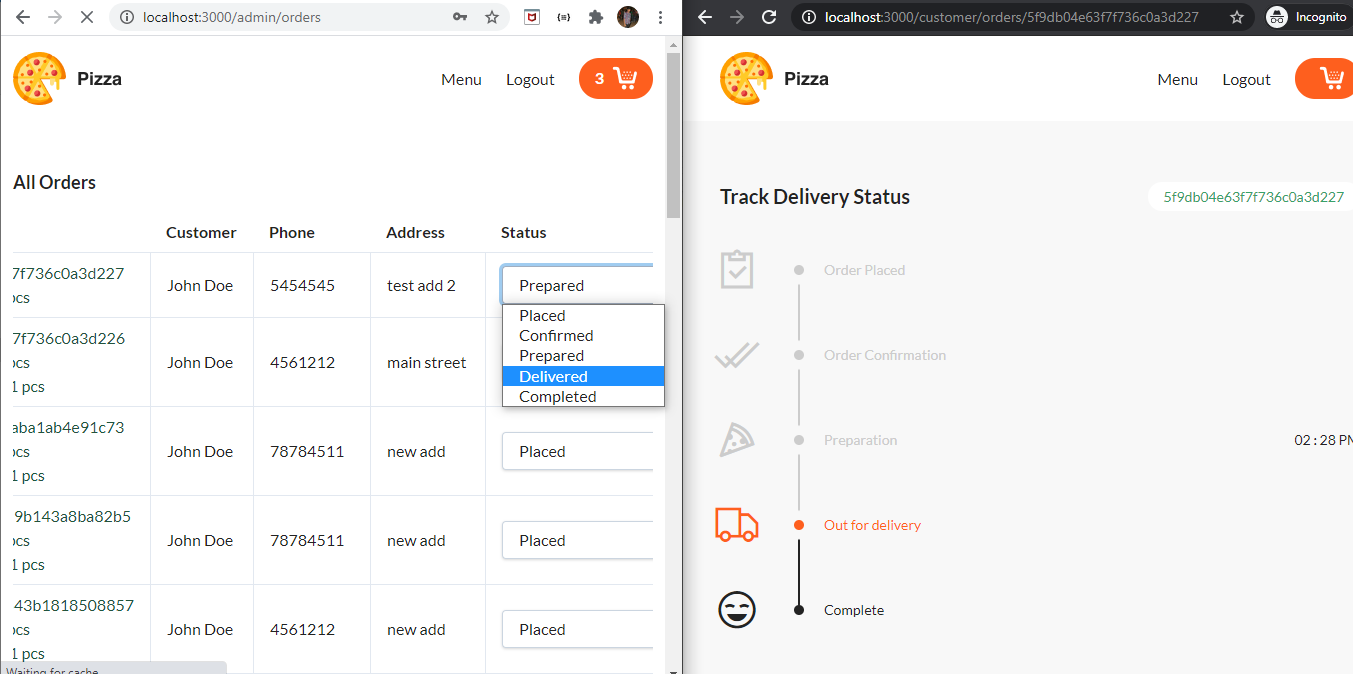Screen dimensions: 1353x674
Task: Open status dropdown for order ending 43b1818508857
Action: click(x=577, y=629)
